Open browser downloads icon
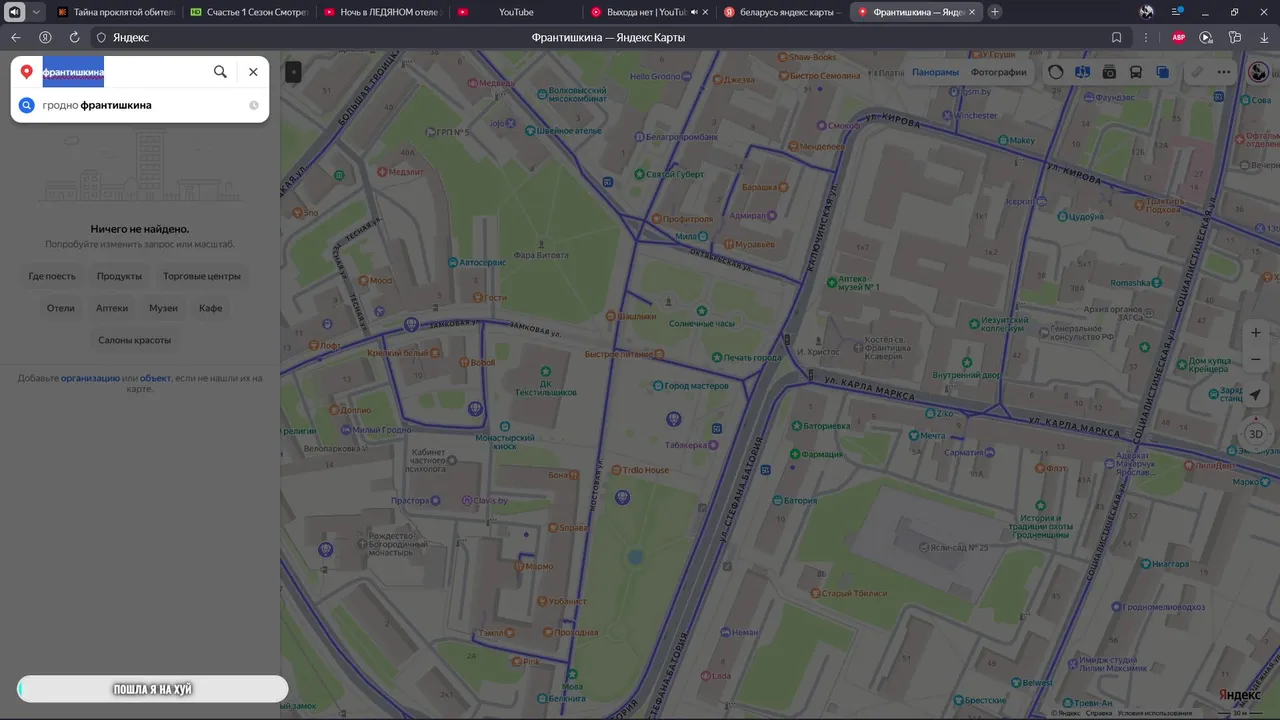The height and width of the screenshot is (720, 1280). click(x=1264, y=37)
